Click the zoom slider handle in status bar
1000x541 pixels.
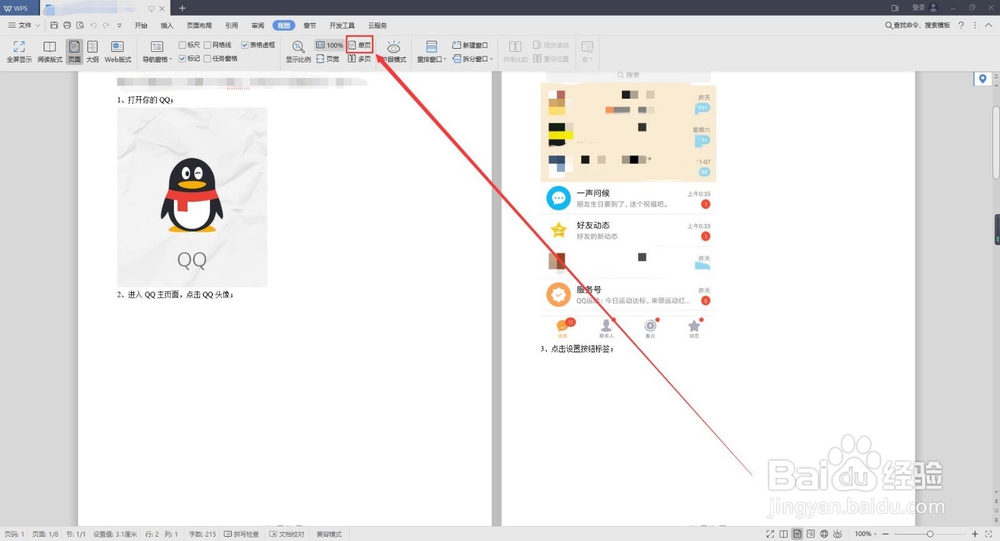tap(930, 534)
